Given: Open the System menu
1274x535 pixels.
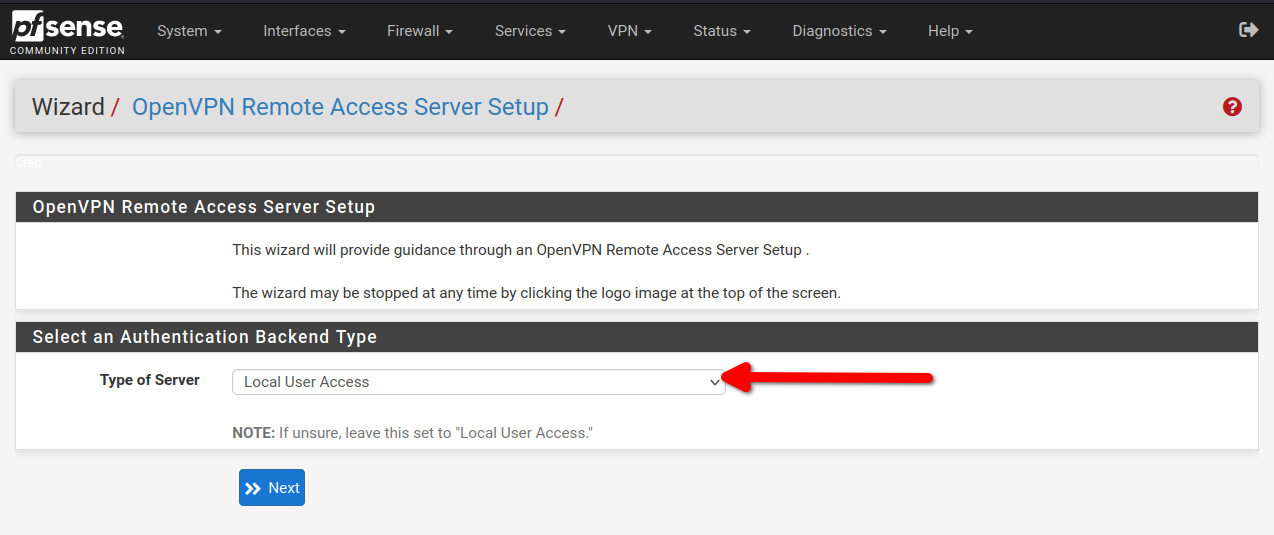Looking at the screenshot, I should pyautogui.click(x=189, y=31).
